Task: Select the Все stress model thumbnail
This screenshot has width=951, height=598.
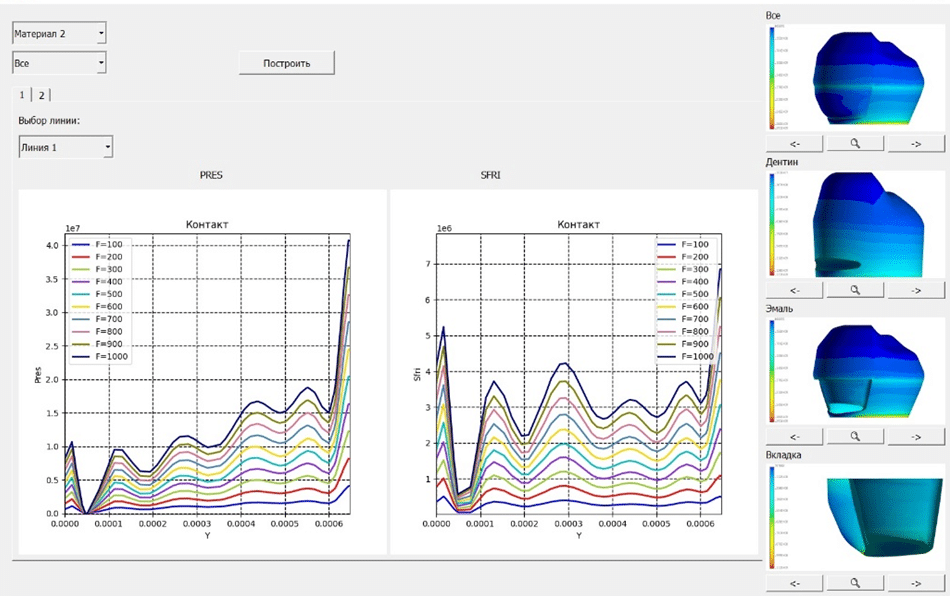Action: (855, 77)
